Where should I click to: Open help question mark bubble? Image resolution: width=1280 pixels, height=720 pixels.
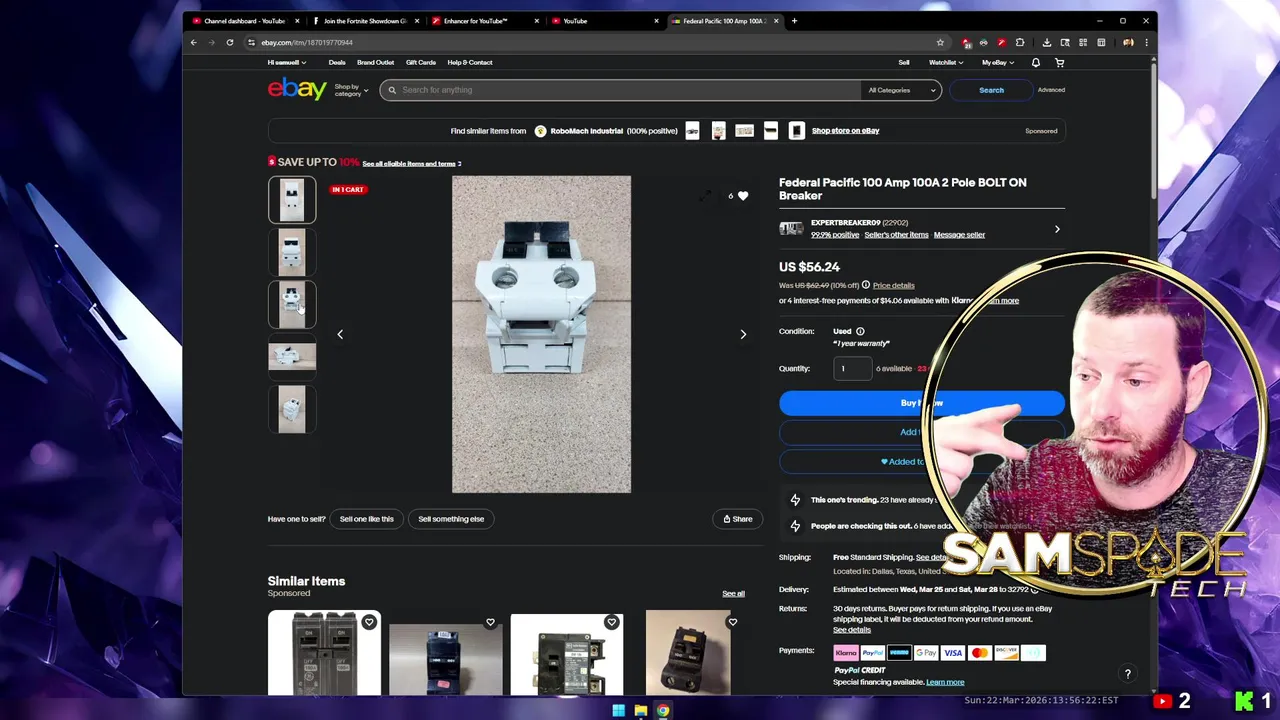(1127, 674)
